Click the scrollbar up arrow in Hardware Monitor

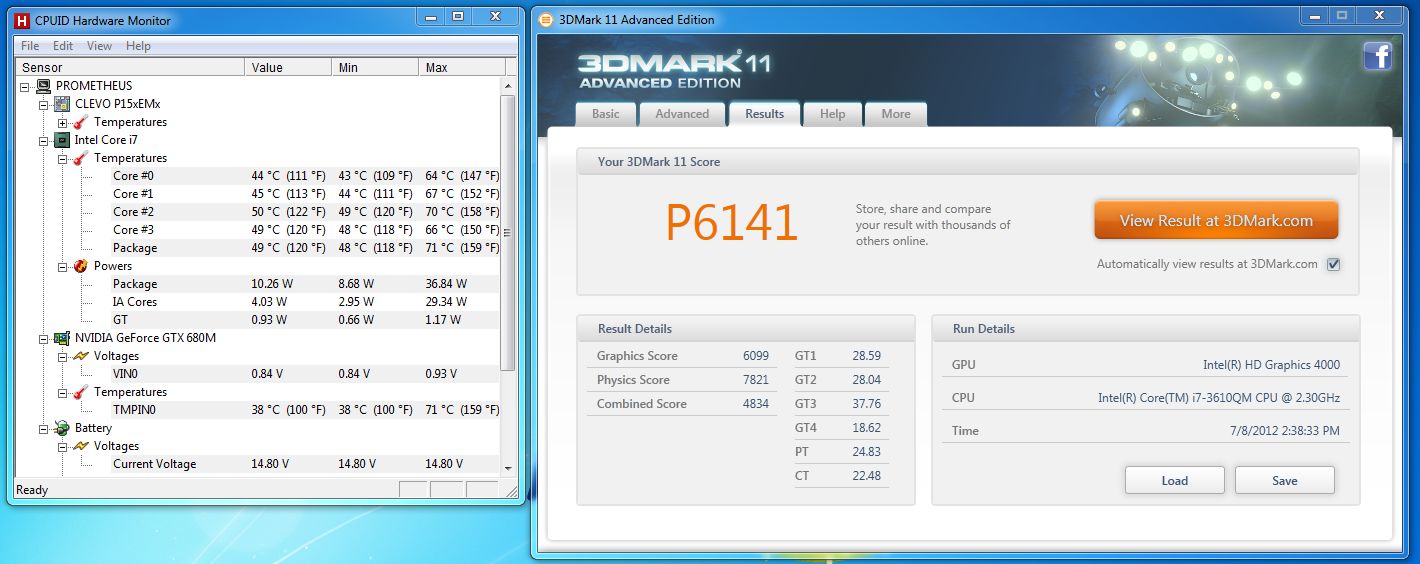[x=508, y=85]
